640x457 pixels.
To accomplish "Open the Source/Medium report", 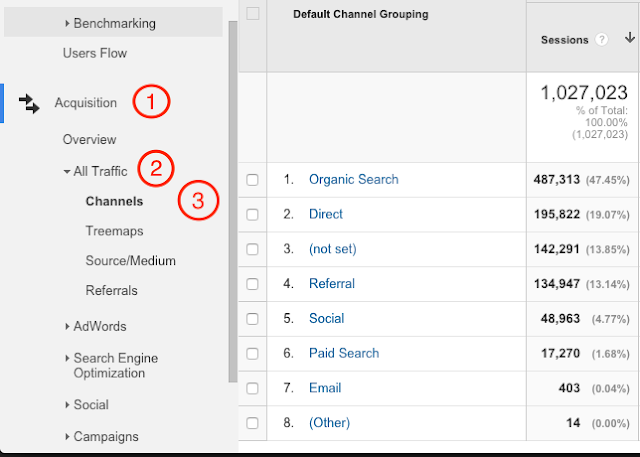I will (x=130, y=261).
